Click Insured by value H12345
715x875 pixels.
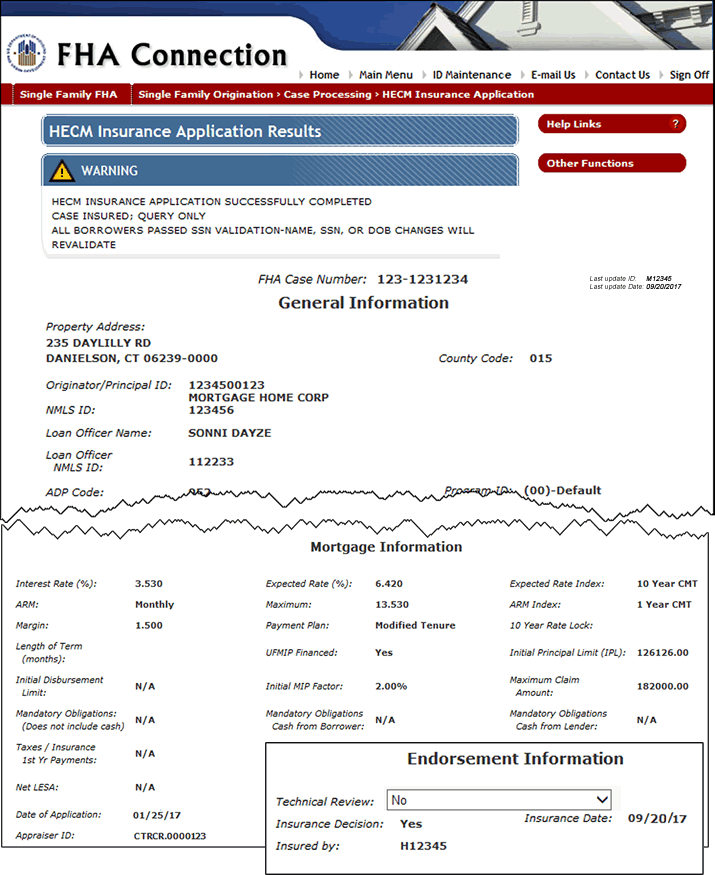coord(424,846)
